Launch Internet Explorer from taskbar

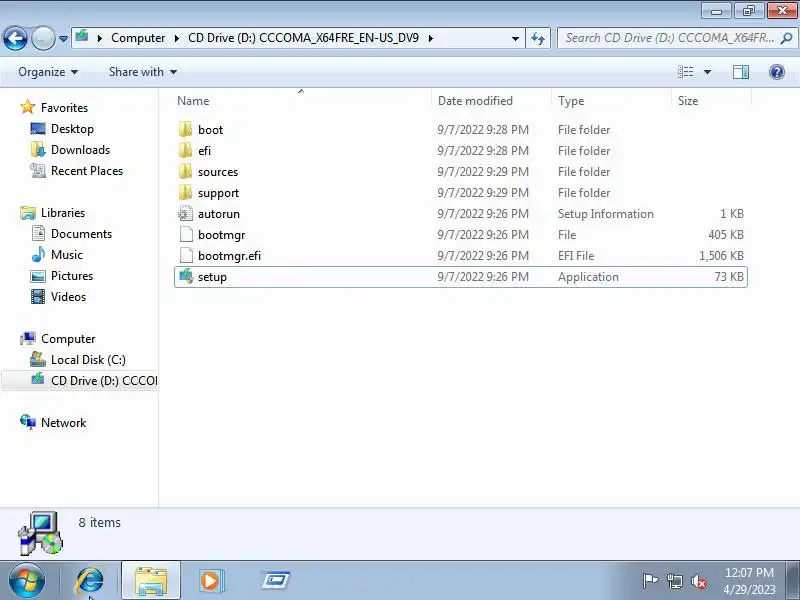90,581
